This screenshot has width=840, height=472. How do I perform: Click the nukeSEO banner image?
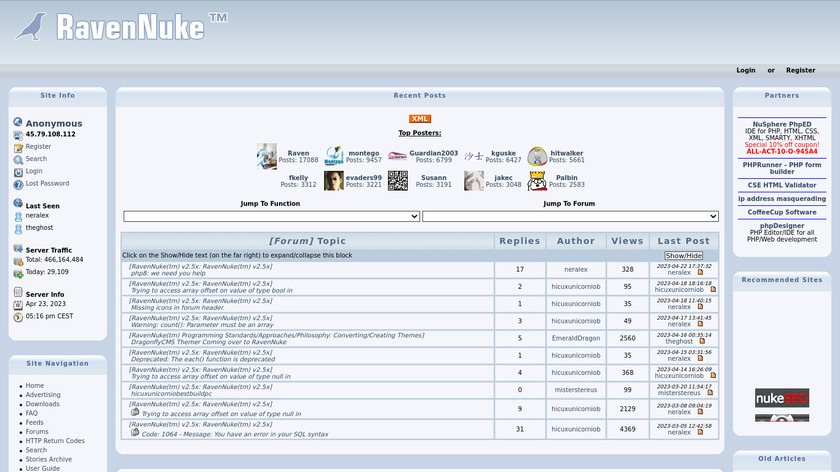782,398
